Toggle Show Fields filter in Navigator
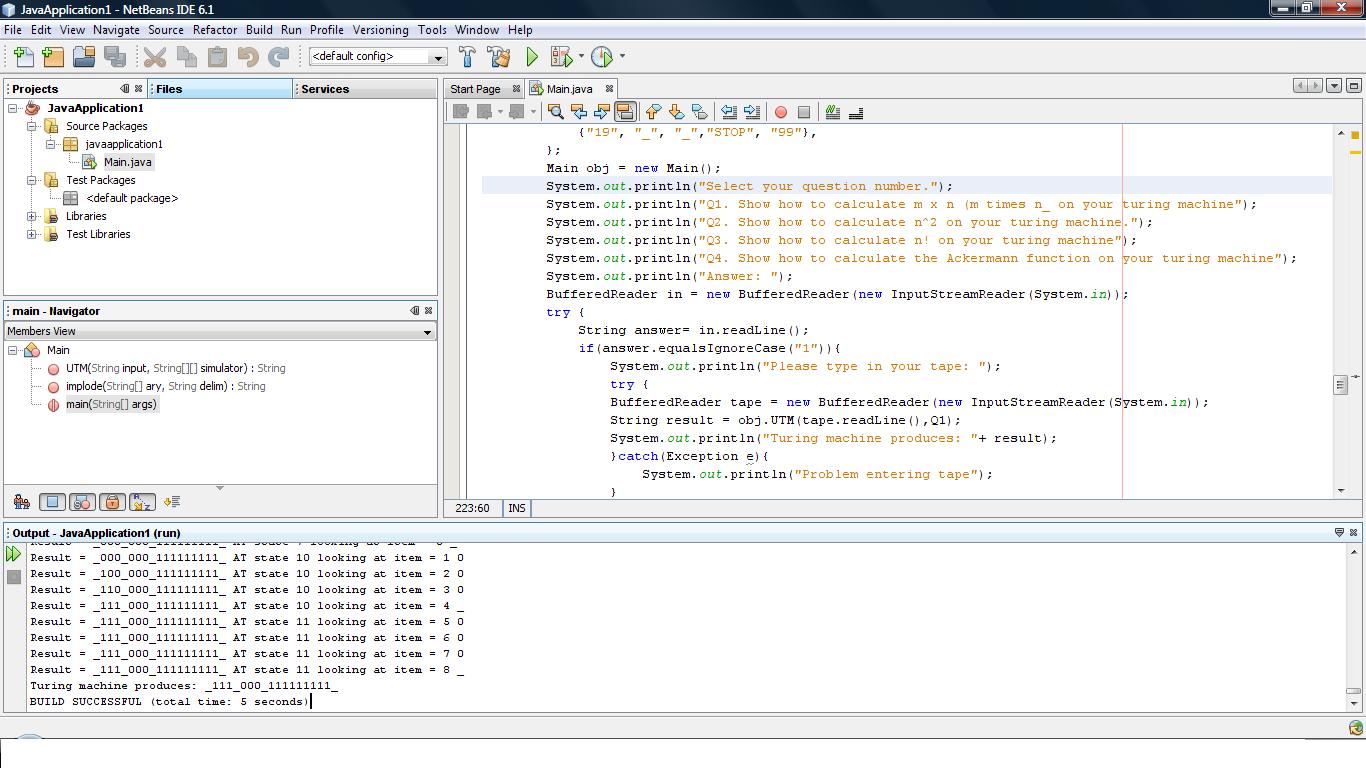 [x=53, y=502]
